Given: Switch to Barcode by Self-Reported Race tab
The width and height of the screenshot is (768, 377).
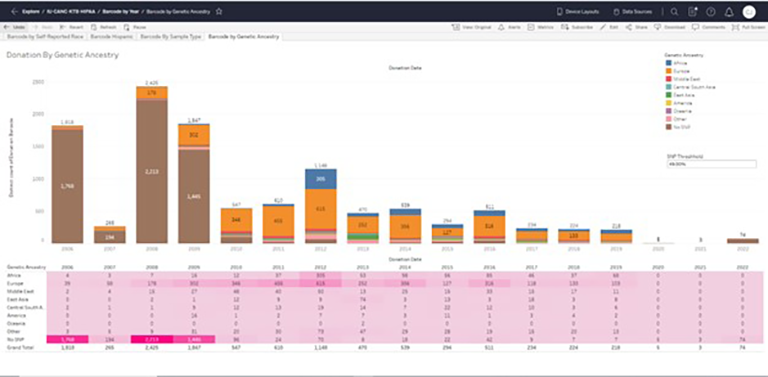Looking at the screenshot, I should [45, 36].
